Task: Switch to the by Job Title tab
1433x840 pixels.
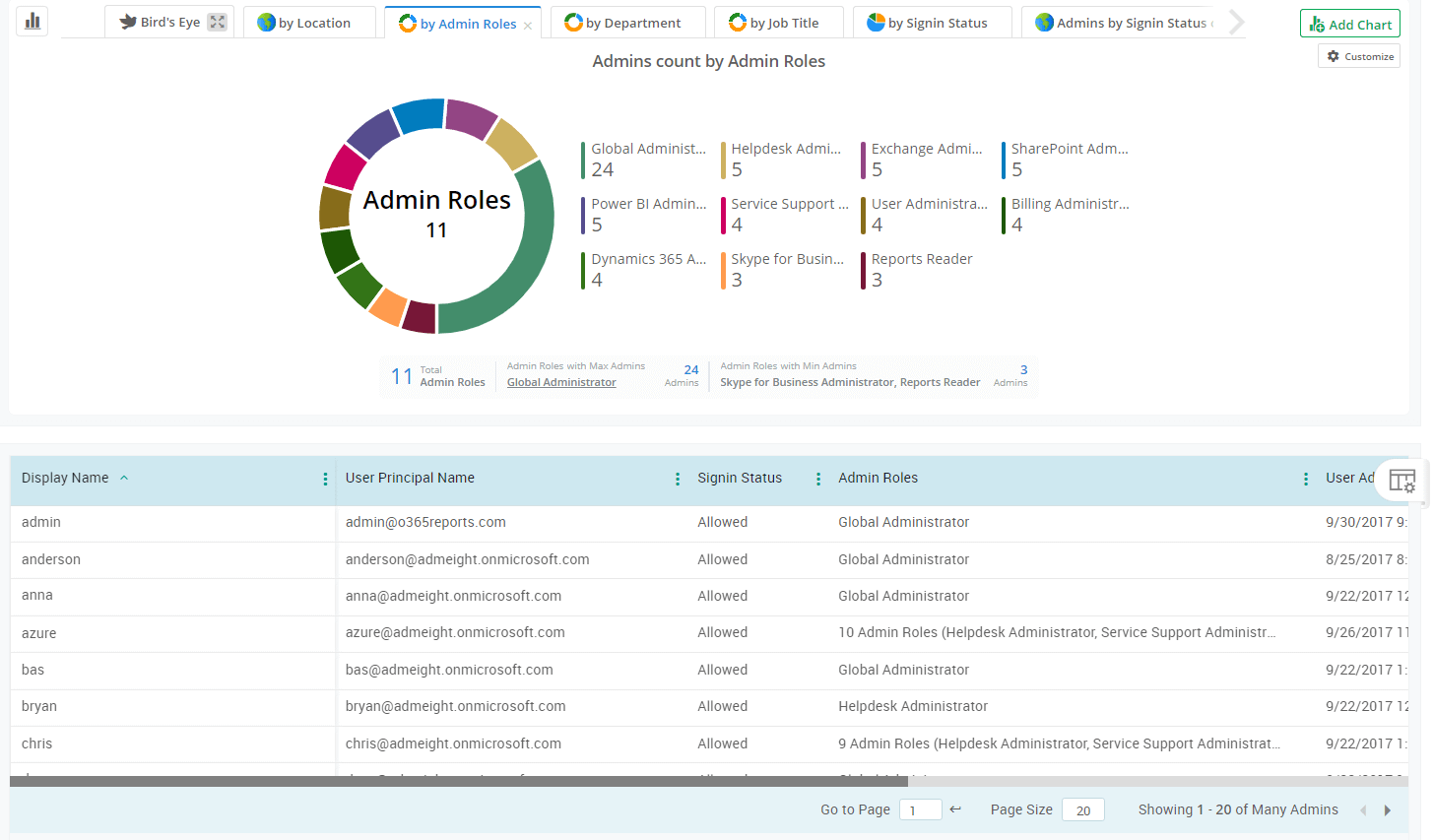Action: (x=783, y=23)
